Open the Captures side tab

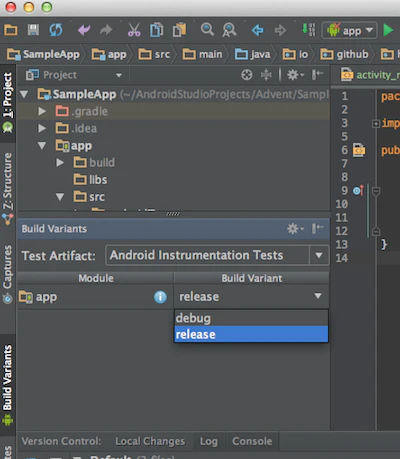[8, 274]
